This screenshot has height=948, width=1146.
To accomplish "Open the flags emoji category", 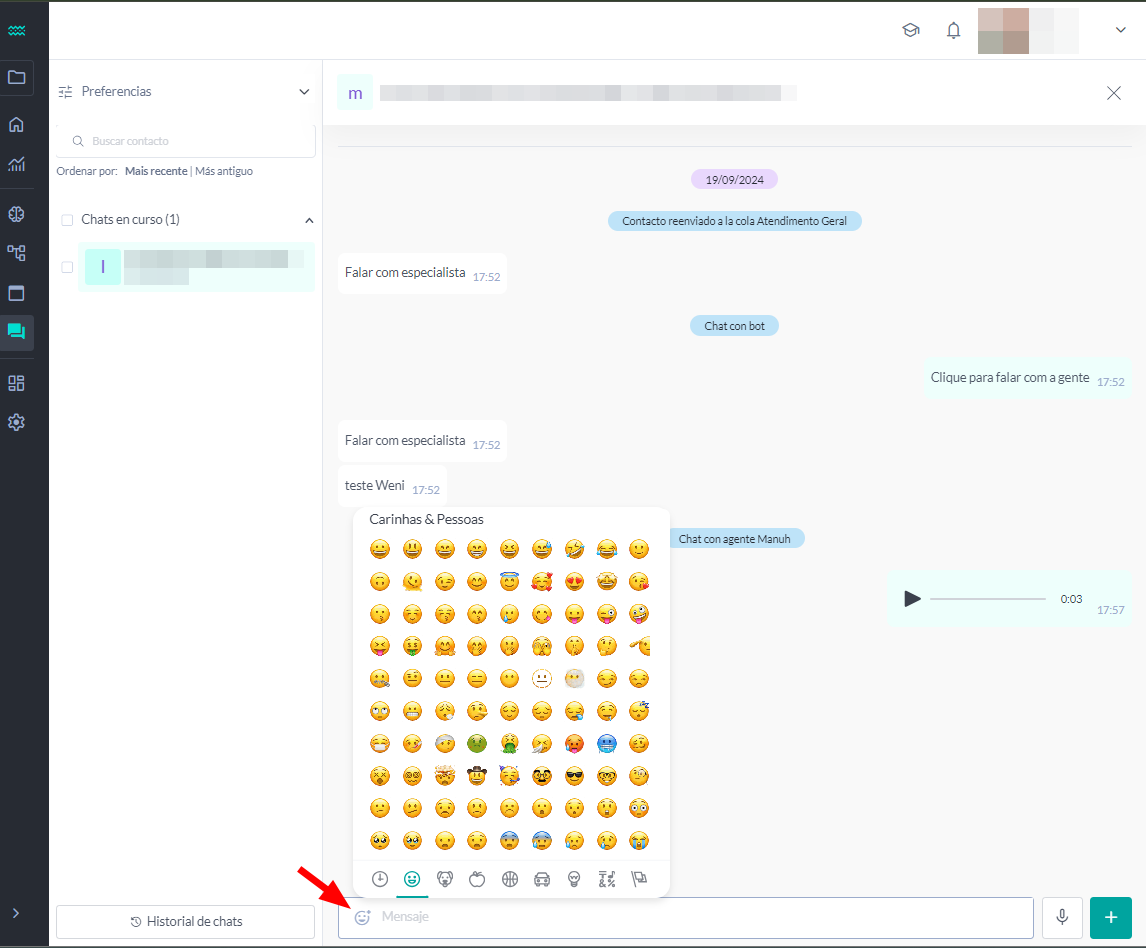I will [x=639, y=879].
